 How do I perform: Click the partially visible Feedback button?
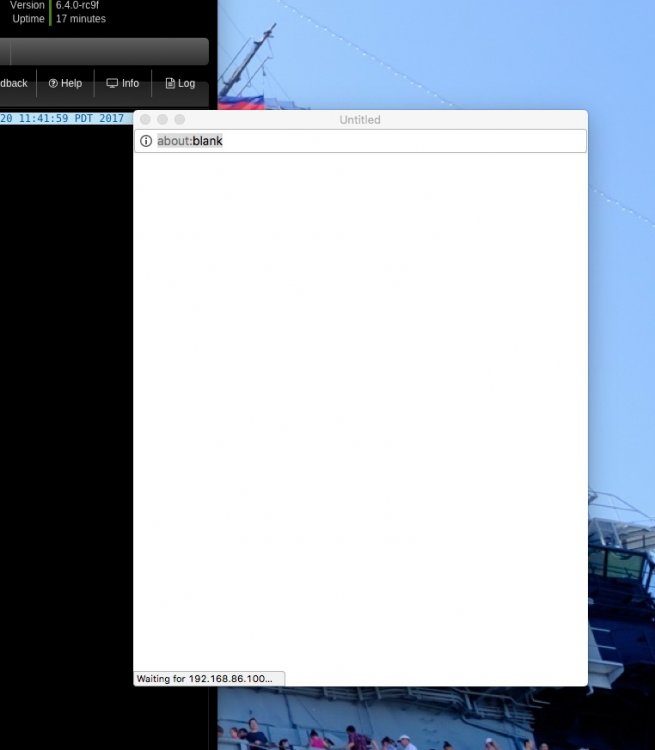tap(14, 83)
